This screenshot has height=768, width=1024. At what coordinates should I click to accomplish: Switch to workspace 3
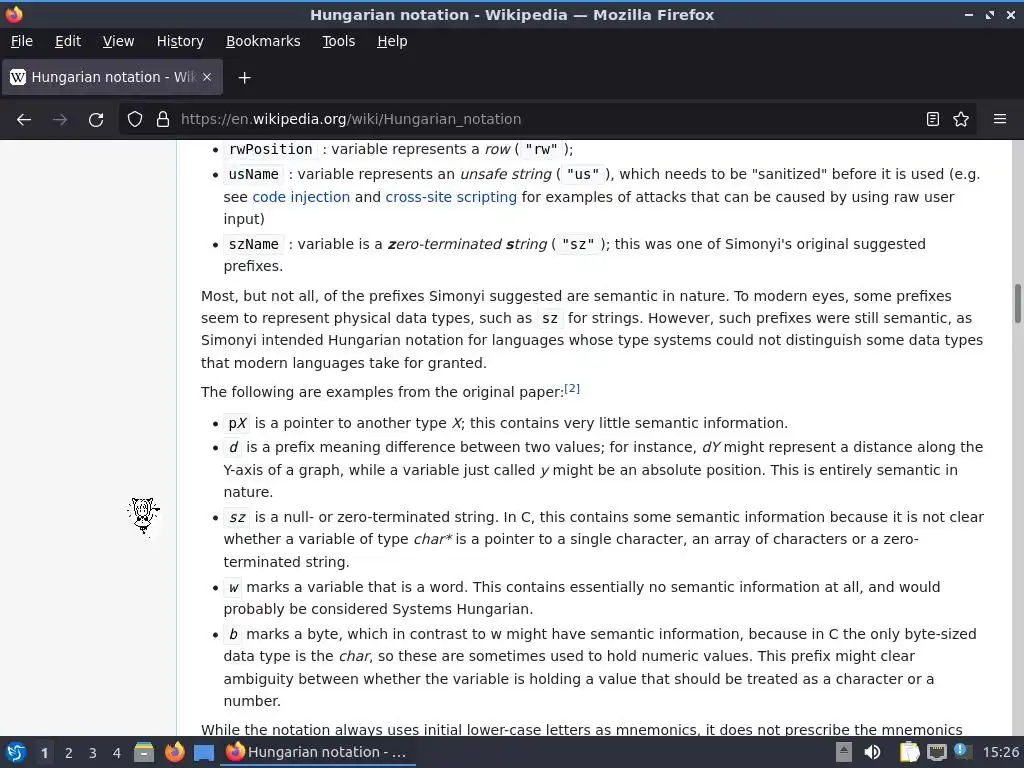[93, 753]
